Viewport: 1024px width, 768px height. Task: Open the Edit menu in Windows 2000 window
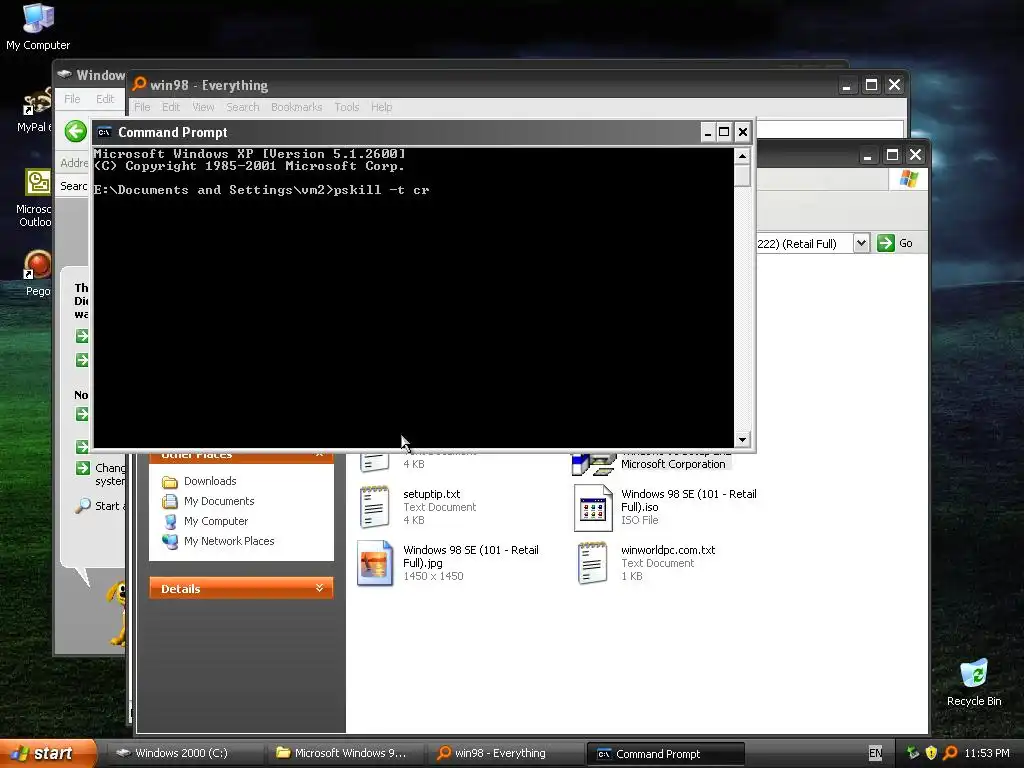click(x=105, y=99)
